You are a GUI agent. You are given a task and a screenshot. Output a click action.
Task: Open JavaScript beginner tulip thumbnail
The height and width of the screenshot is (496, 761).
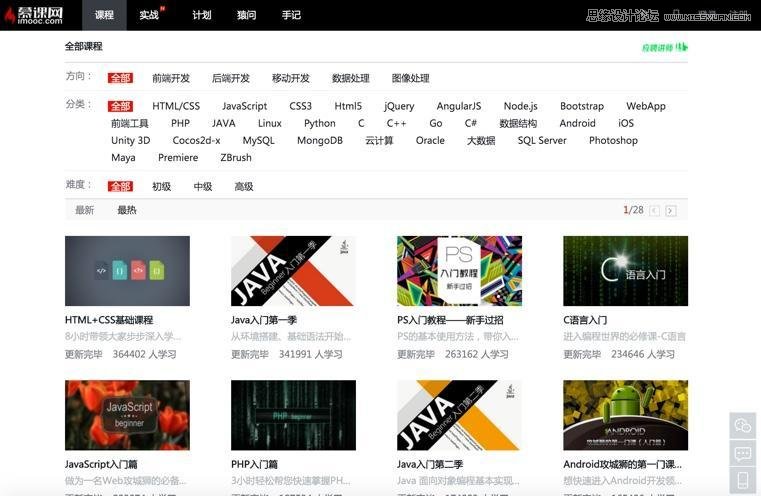click(x=127, y=415)
